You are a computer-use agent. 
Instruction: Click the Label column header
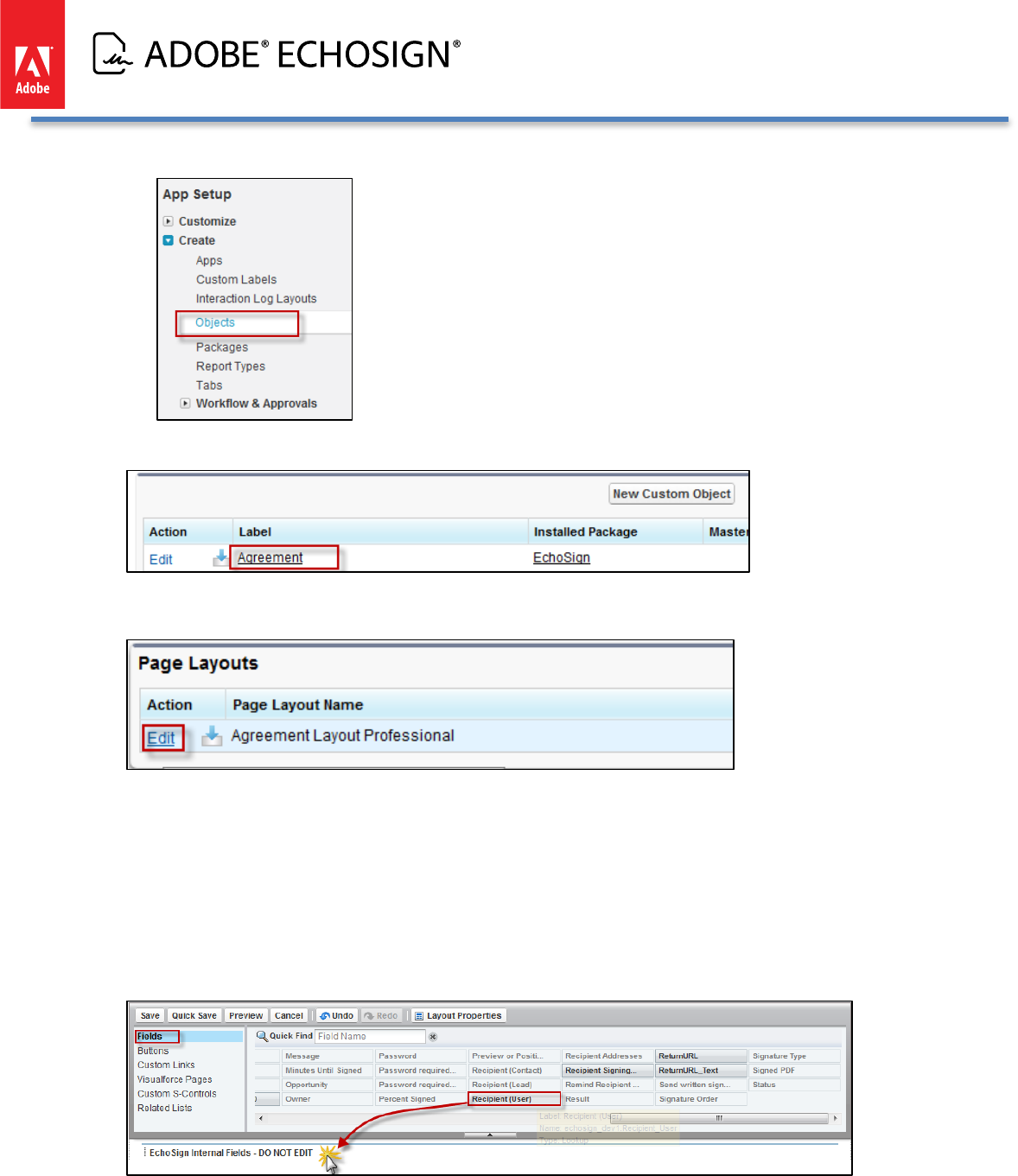click(x=255, y=531)
